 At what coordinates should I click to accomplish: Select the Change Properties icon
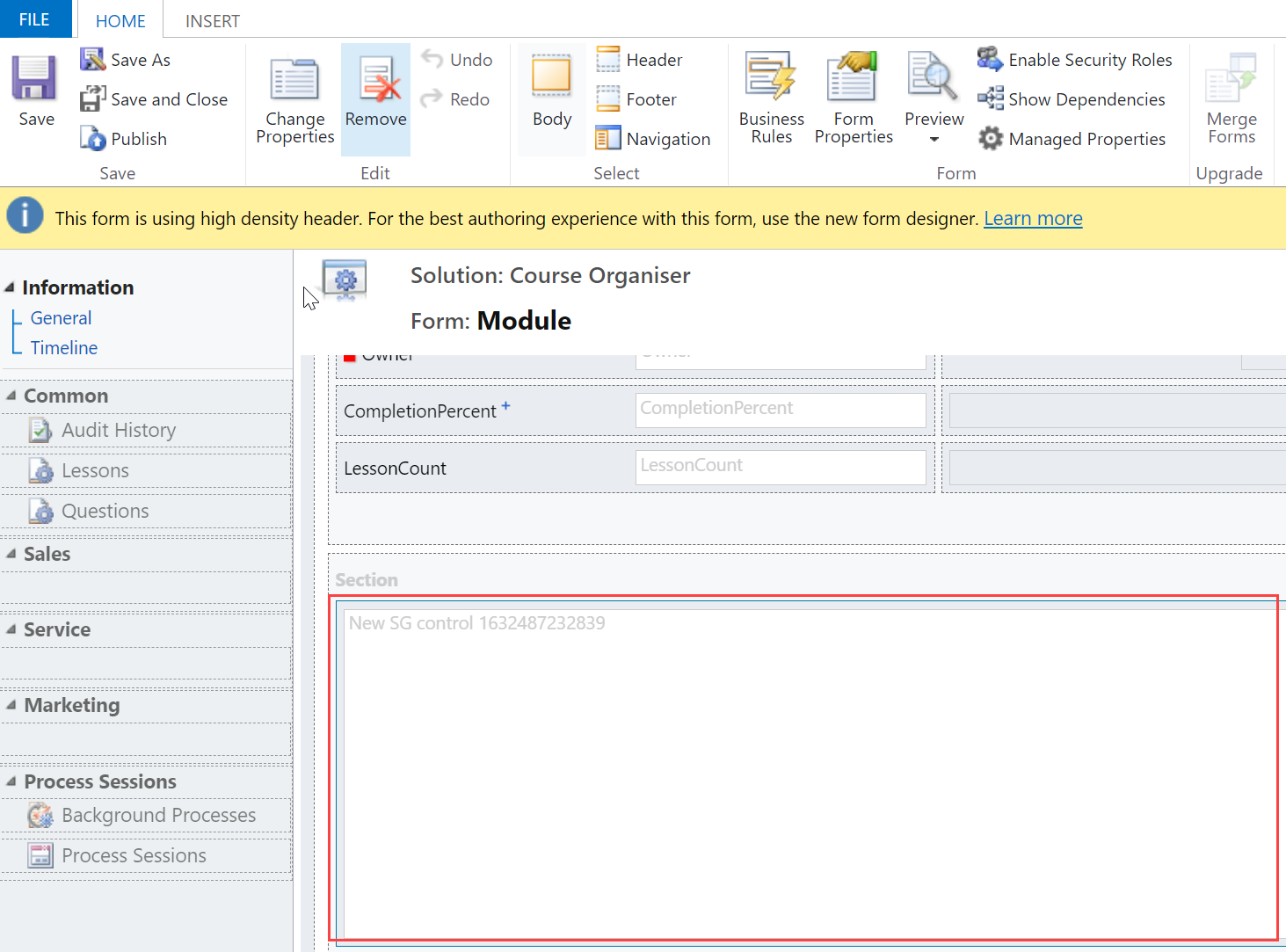294,79
